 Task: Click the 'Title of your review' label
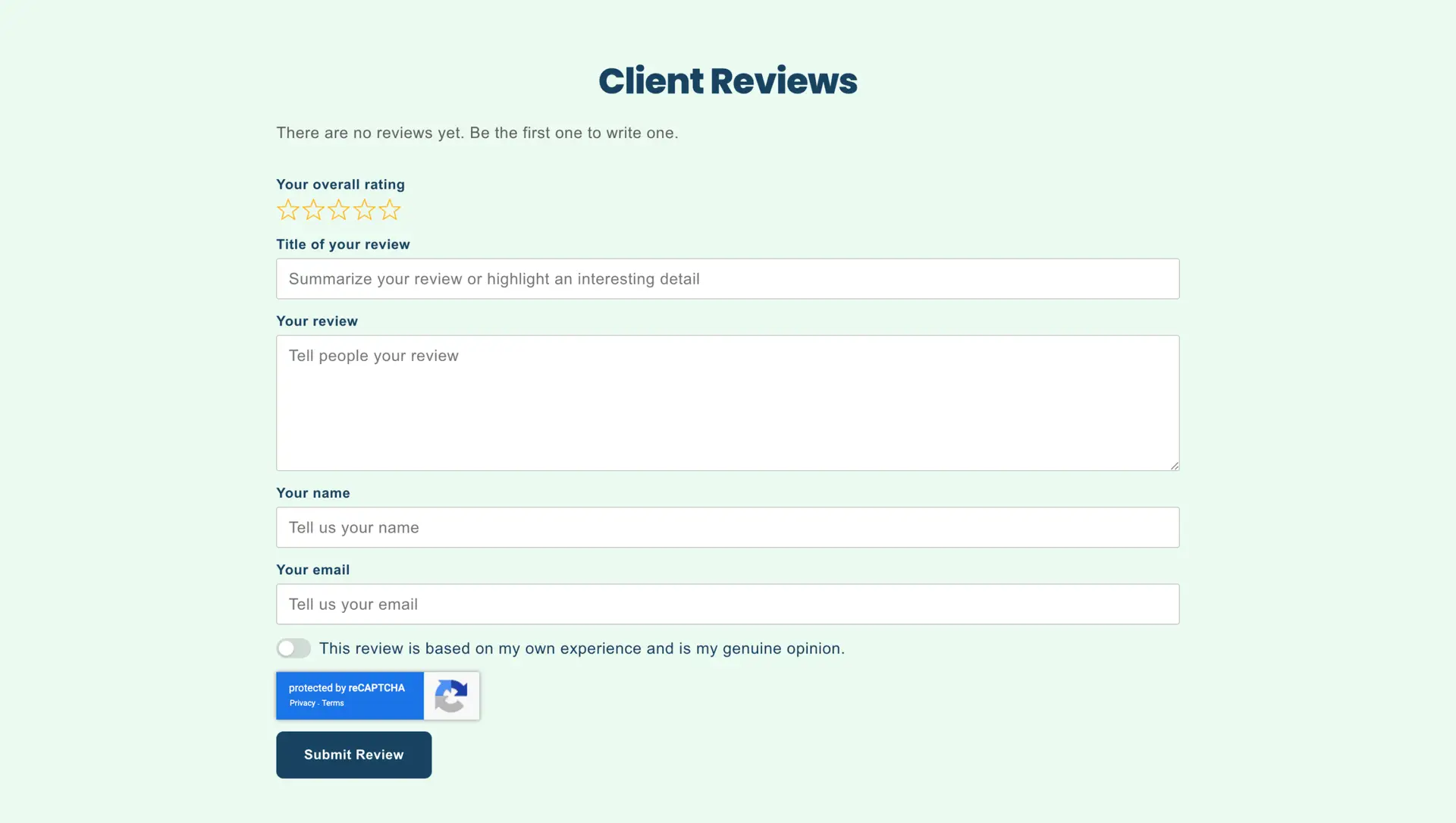(343, 244)
